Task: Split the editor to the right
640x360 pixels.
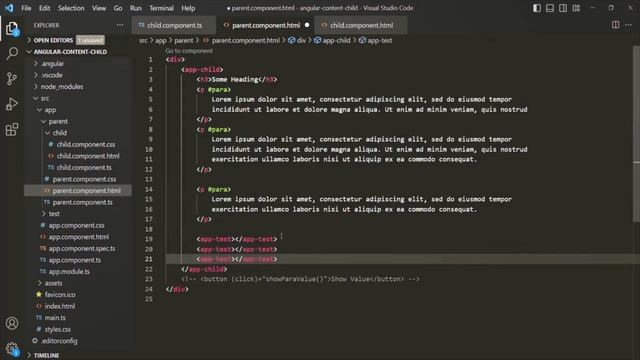Action: click(616, 25)
